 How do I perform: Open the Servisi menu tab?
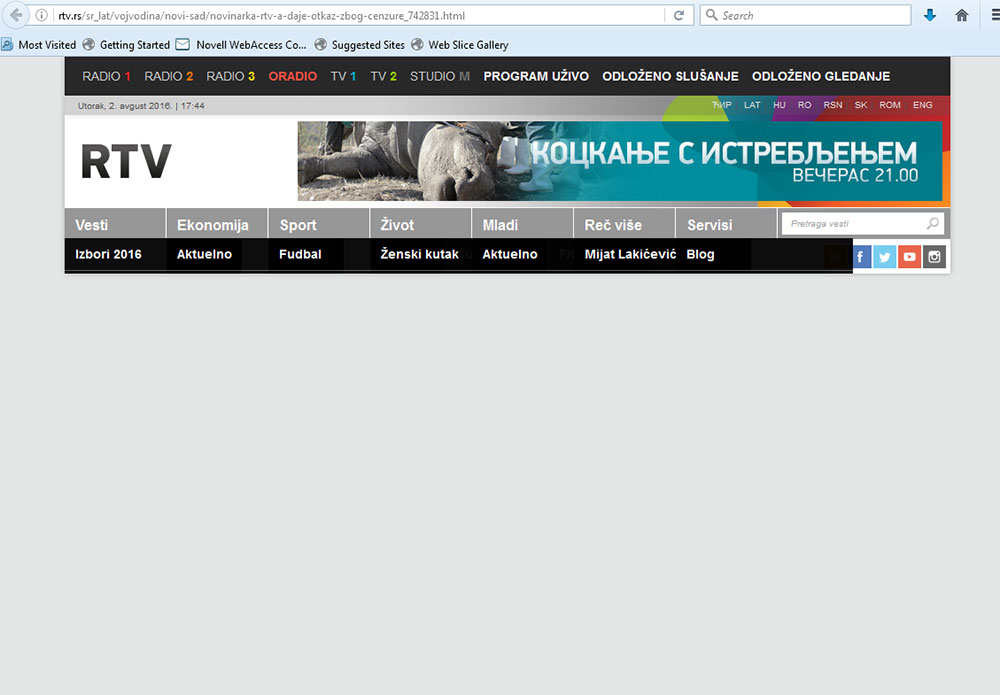tap(709, 225)
